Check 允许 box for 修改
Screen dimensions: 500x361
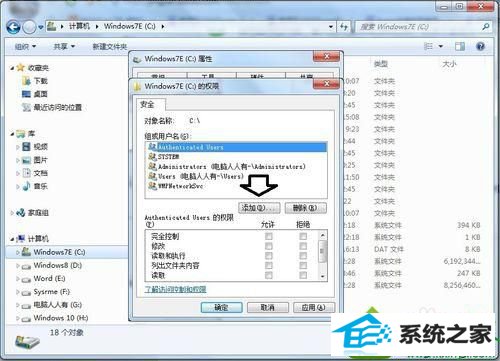[x=269, y=246]
